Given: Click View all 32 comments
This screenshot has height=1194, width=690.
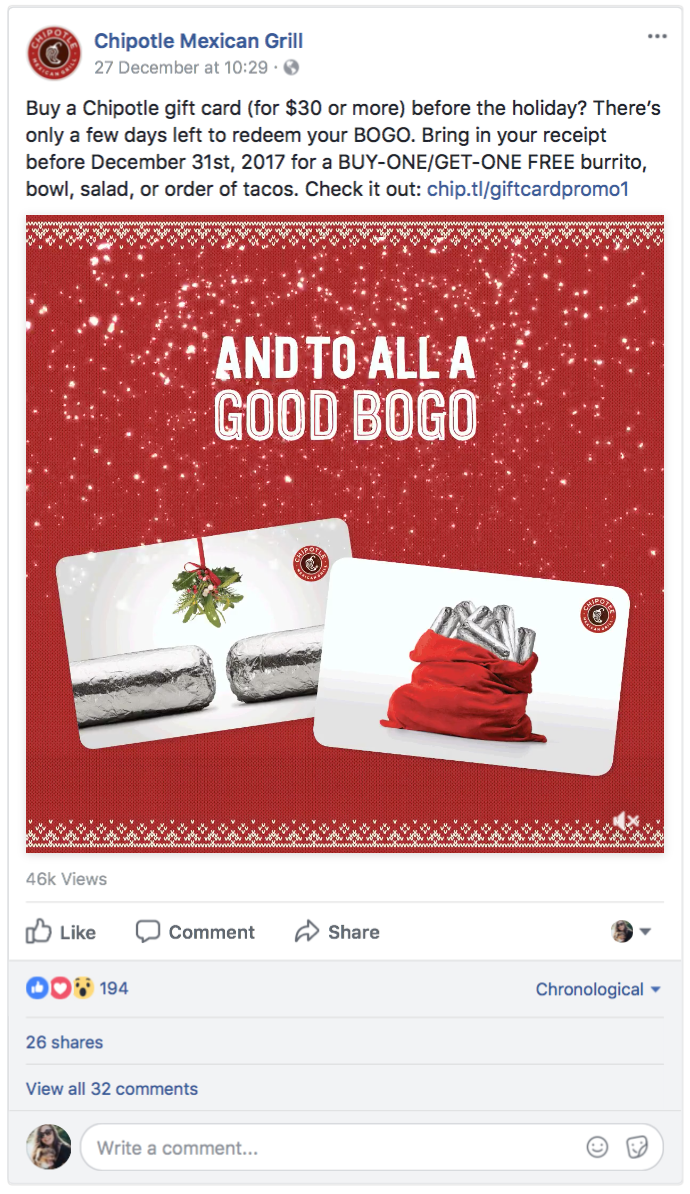Looking at the screenshot, I should tap(112, 1089).
